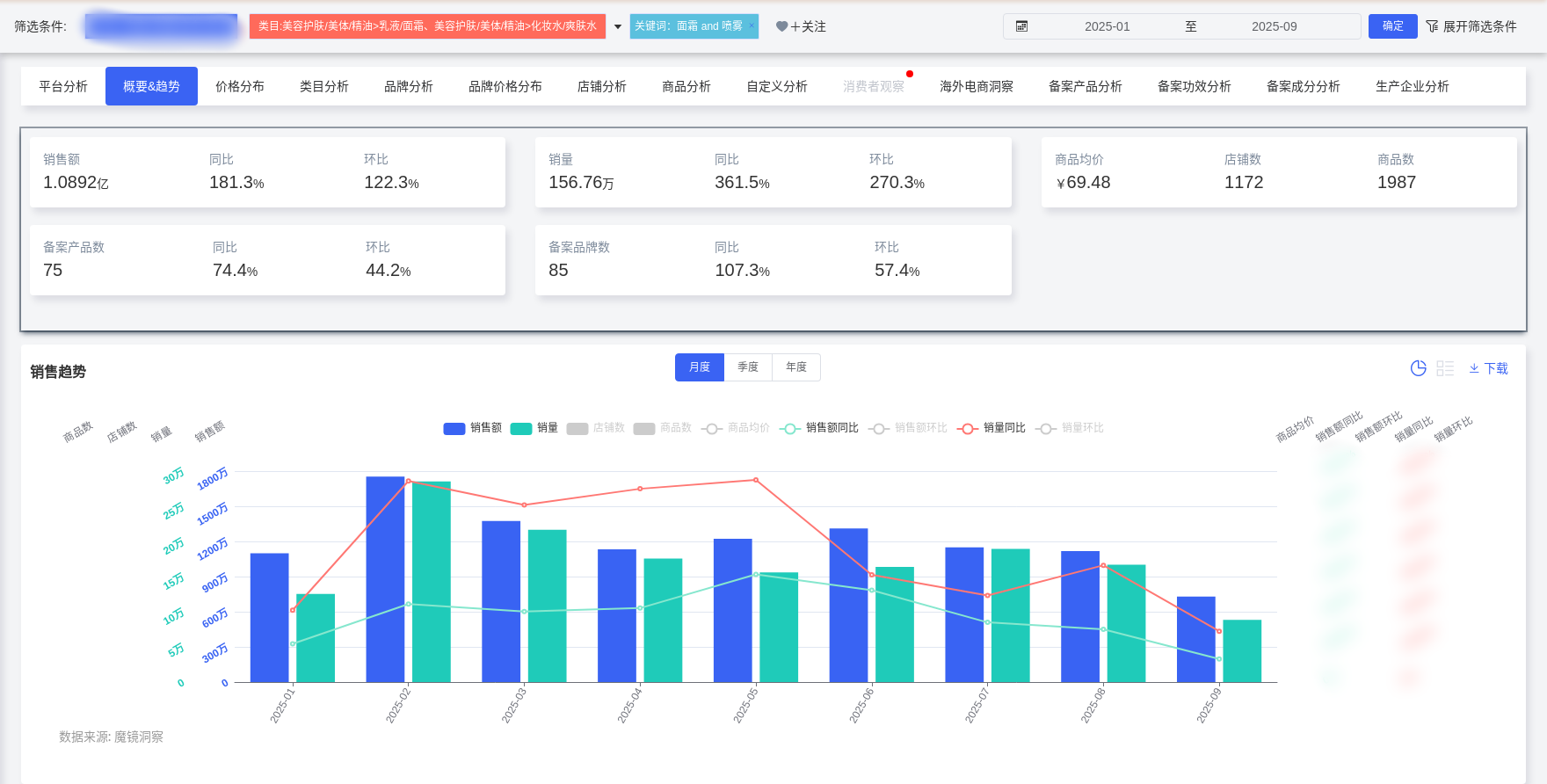The height and width of the screenshot is (784, 1547).
Task: Expand the category filter dropdown arrow
Action: [x=618, y=26]
